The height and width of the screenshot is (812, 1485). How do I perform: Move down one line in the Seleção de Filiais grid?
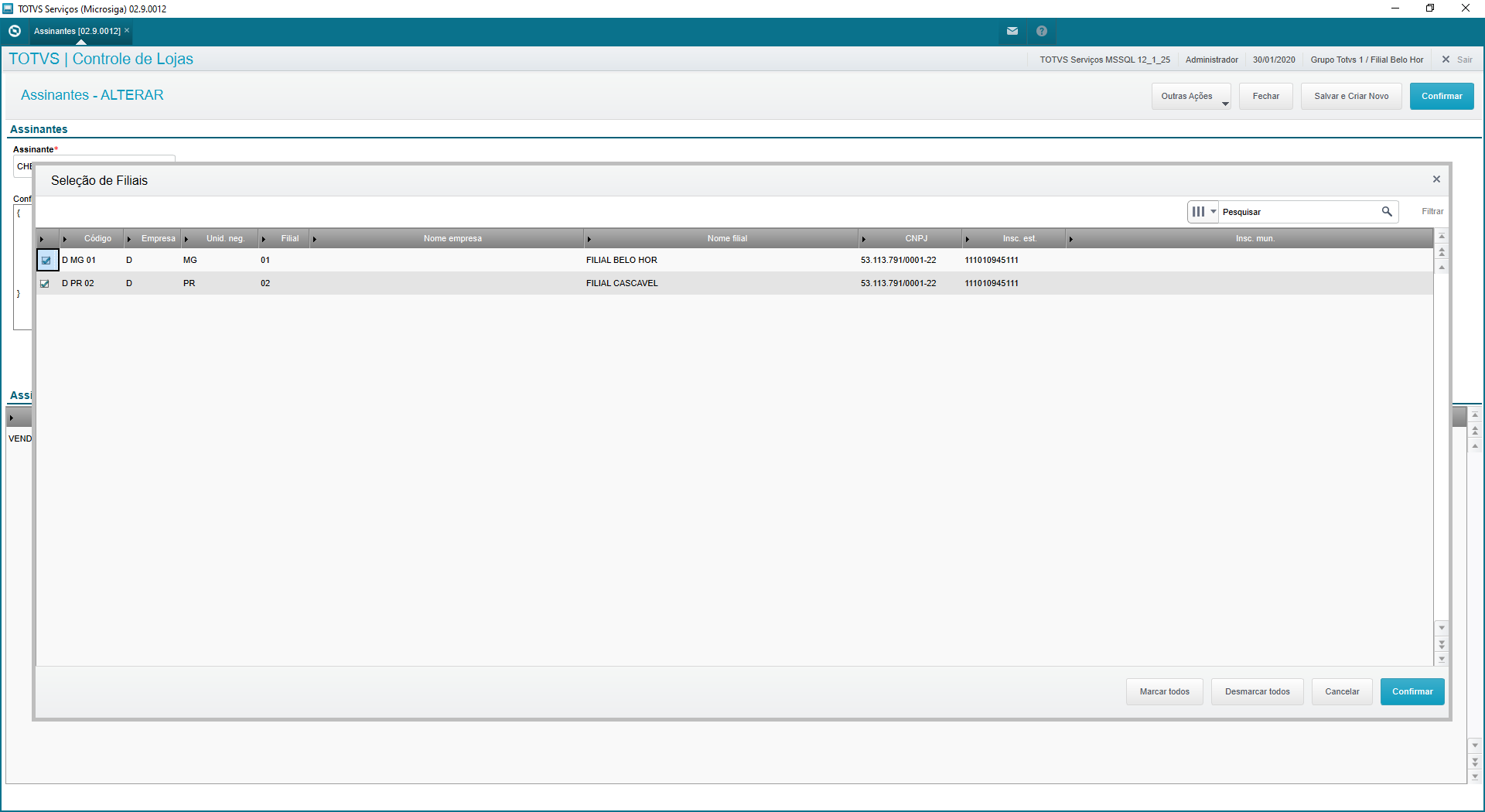coord(1442,627)
